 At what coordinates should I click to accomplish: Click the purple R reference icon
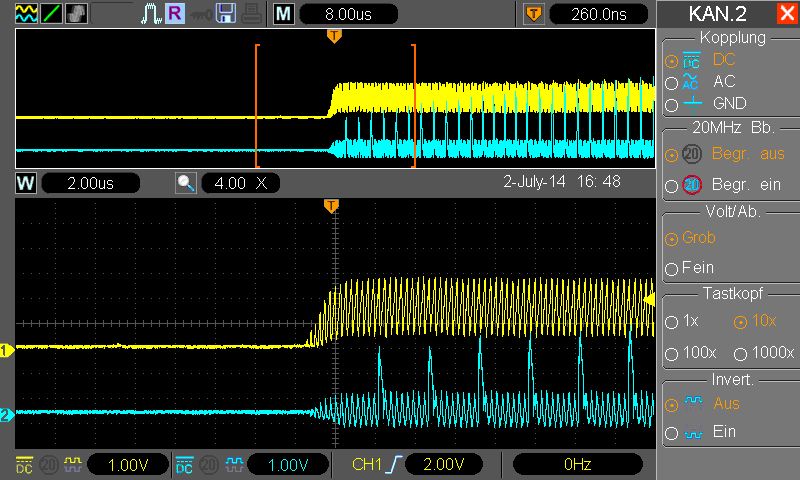point(174,15)
